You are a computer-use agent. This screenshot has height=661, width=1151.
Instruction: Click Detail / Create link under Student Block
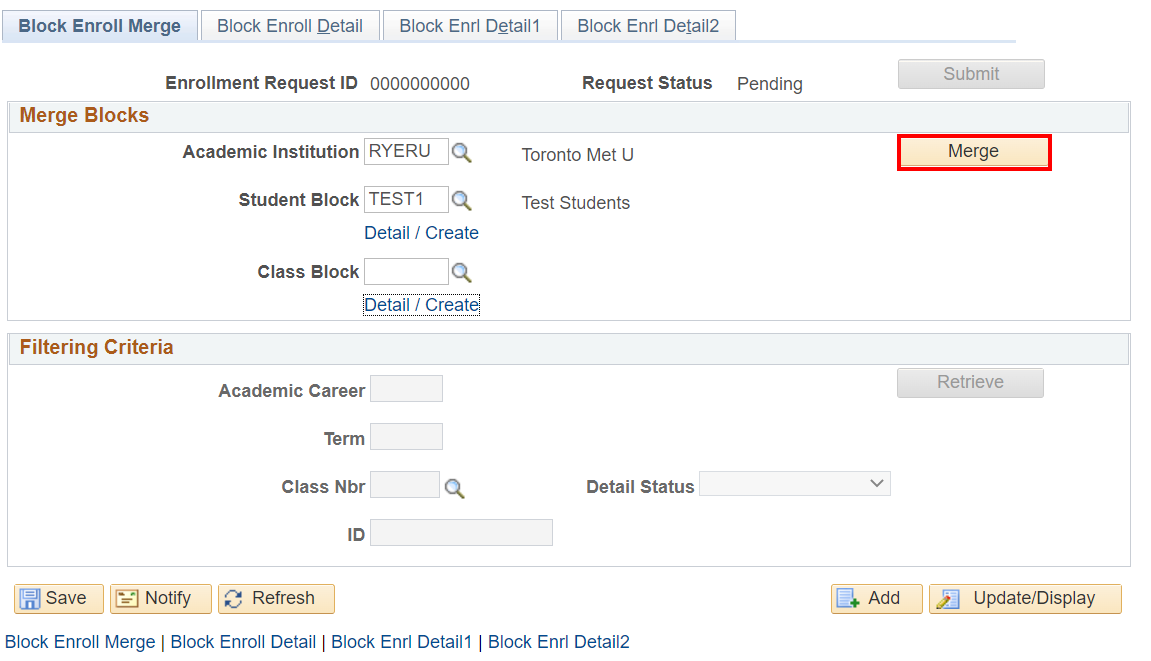tap(421, 233)
